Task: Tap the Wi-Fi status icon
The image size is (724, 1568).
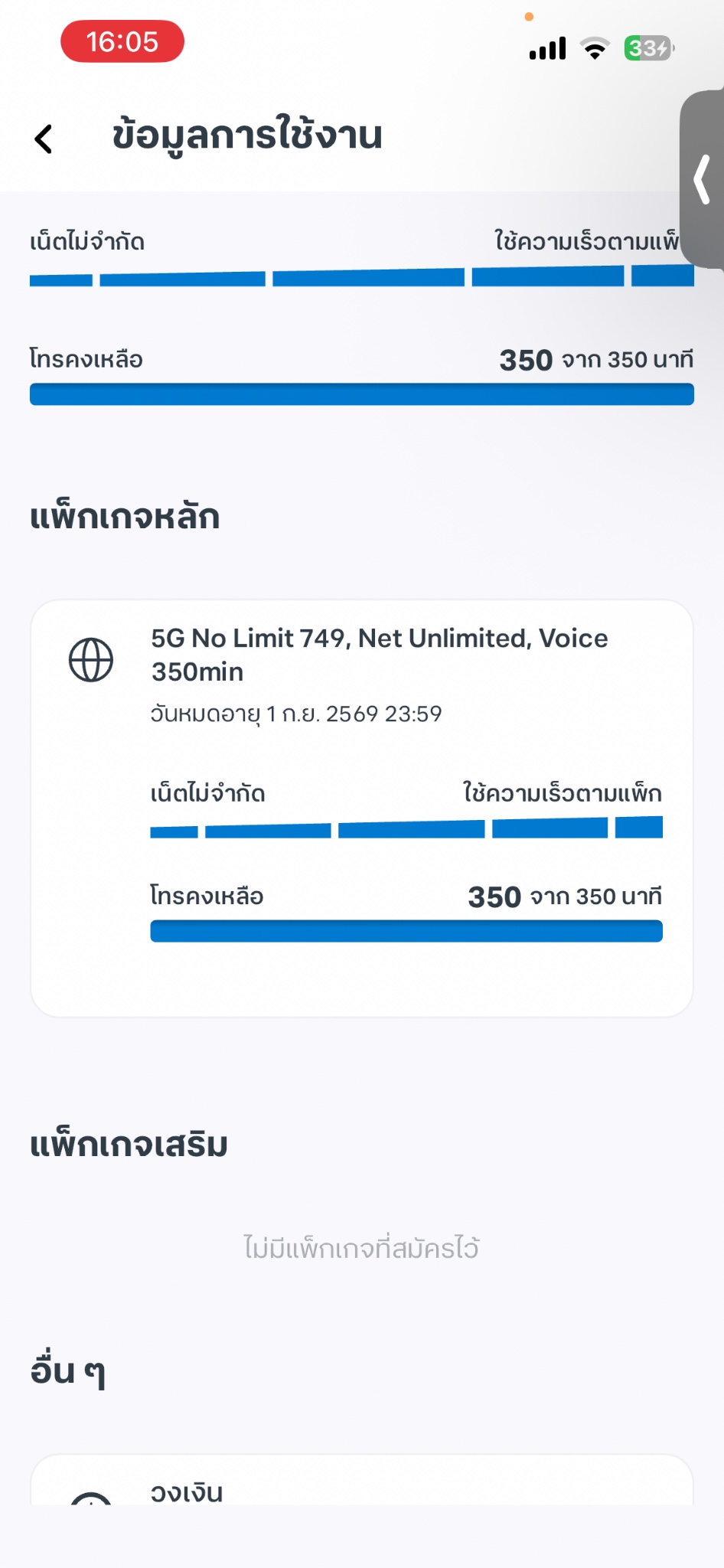Action: click(595, 49)
